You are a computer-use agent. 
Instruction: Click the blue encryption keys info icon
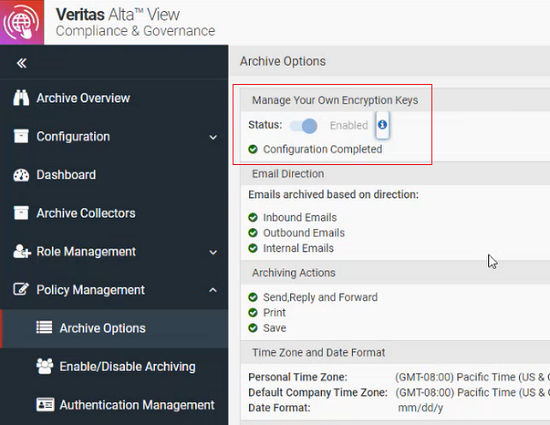[x=382, y=124]
